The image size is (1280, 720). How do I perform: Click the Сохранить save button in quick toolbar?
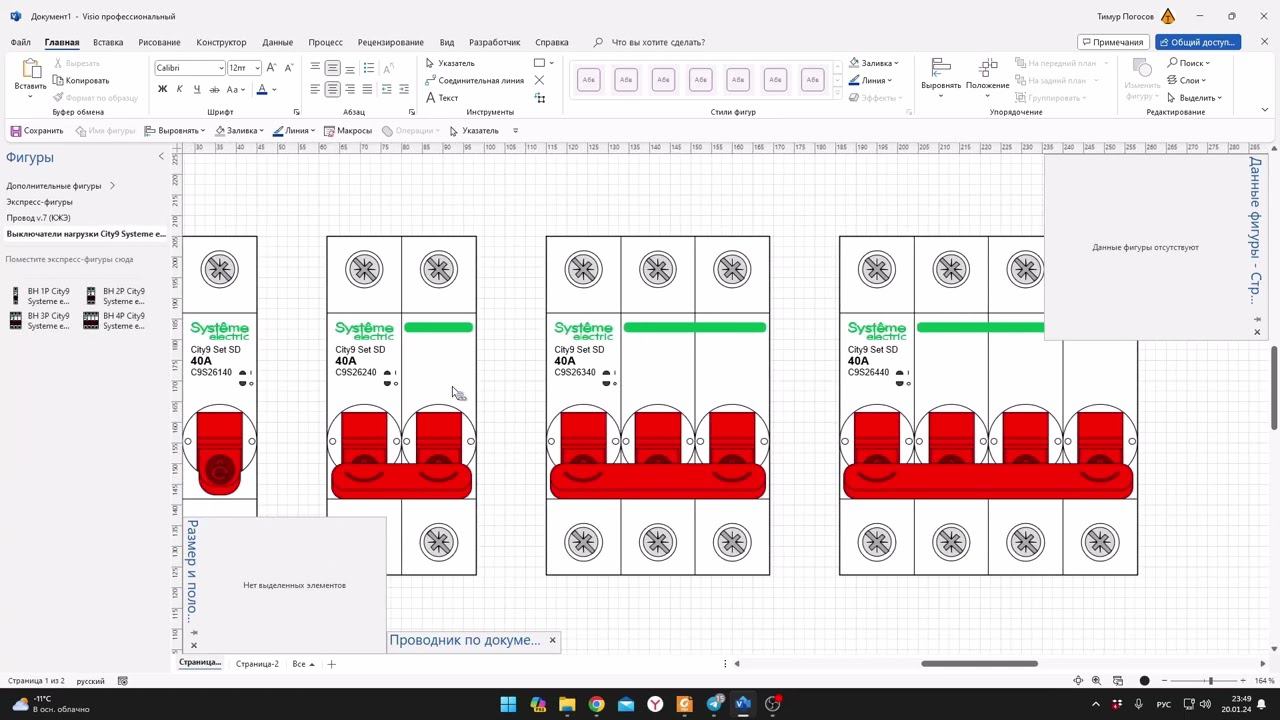(x=37, y=130)
